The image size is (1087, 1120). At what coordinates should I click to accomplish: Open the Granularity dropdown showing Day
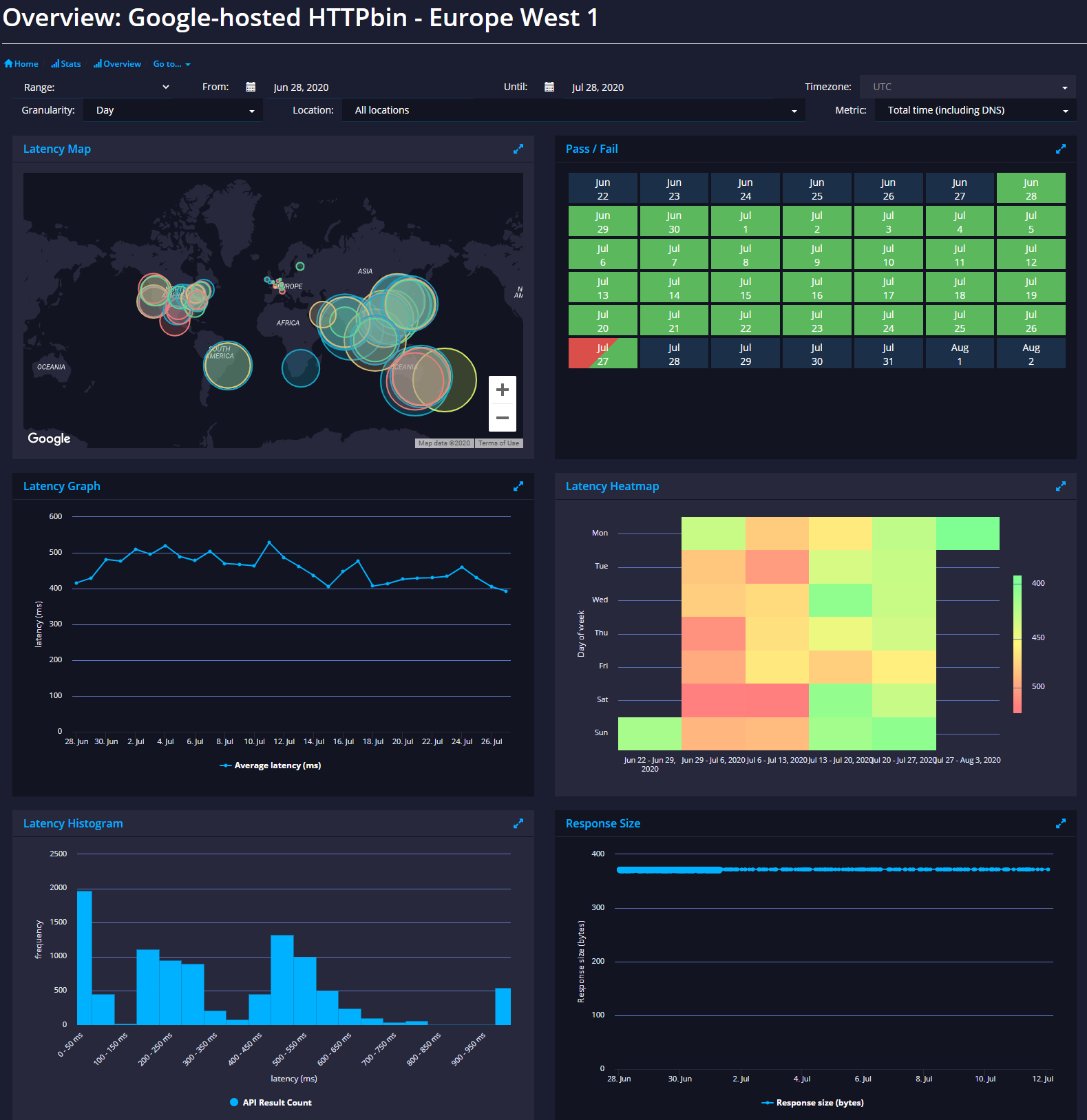coord(173,110)
